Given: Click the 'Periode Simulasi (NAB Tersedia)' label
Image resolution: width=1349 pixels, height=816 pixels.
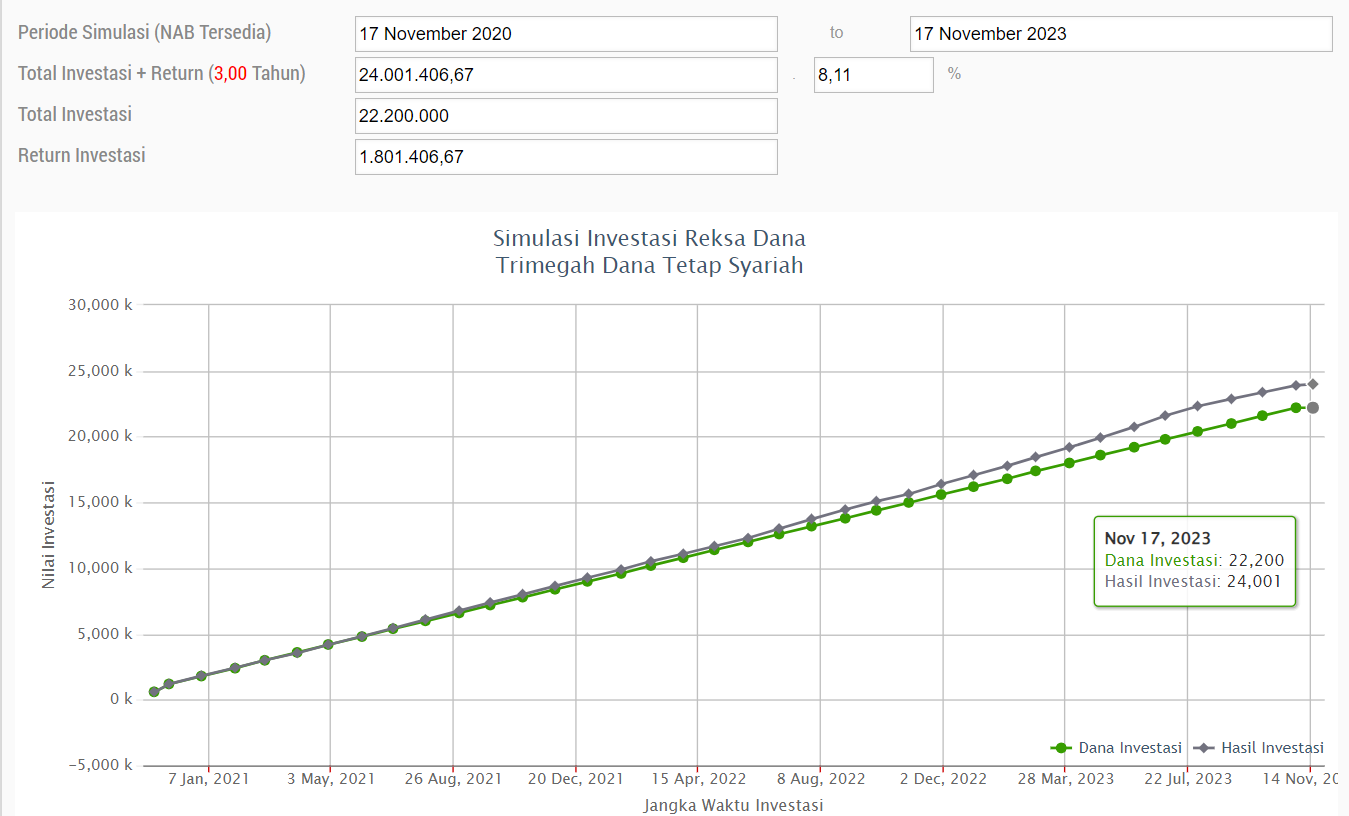Looking at the screenshot, I should [145, 32].
